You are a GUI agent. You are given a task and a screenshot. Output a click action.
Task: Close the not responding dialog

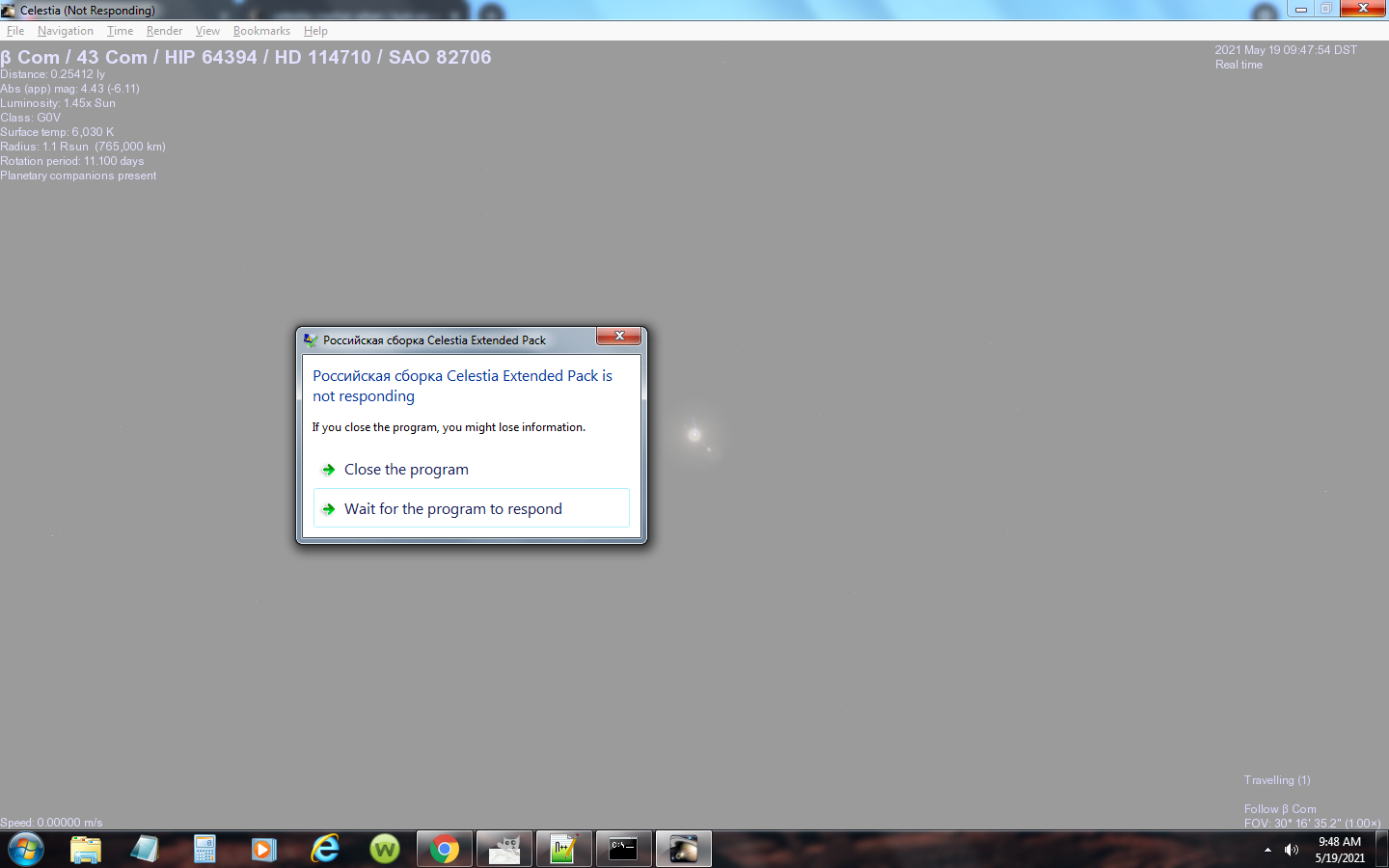(x=618, y=336)
